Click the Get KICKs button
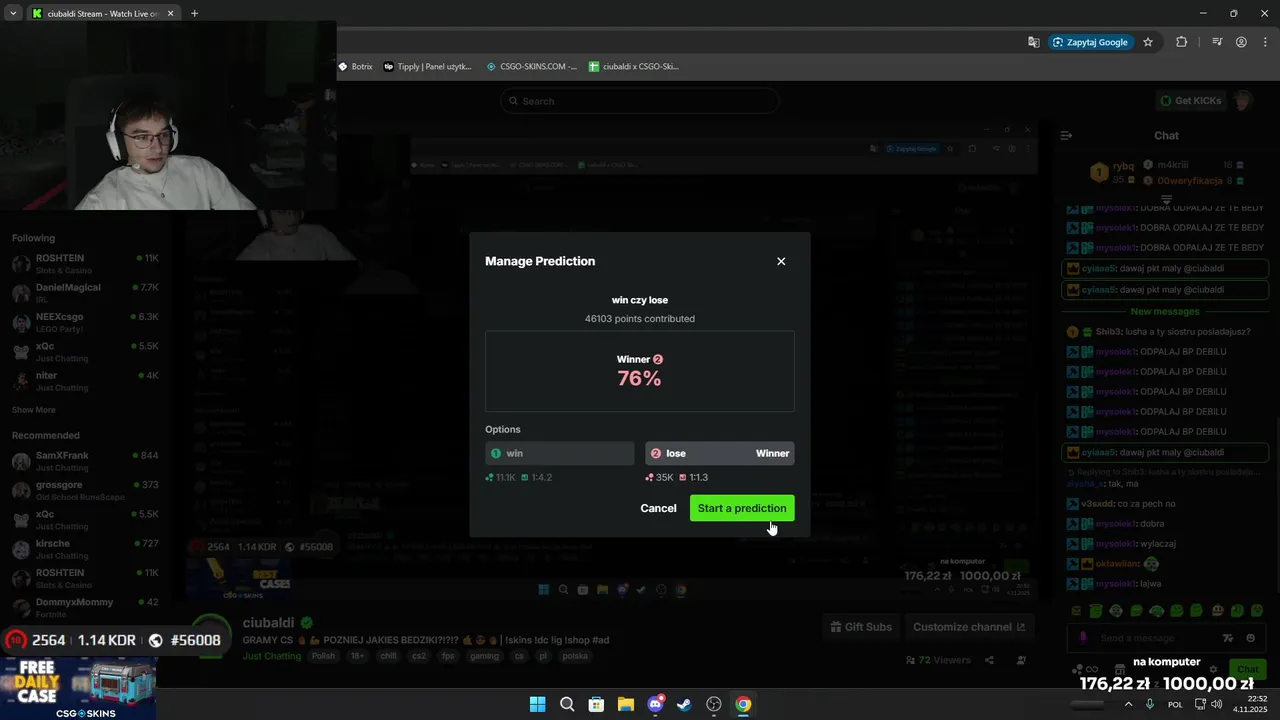Image resolution: width=1280 pixels, height=720 pixels. (1190, 101)
